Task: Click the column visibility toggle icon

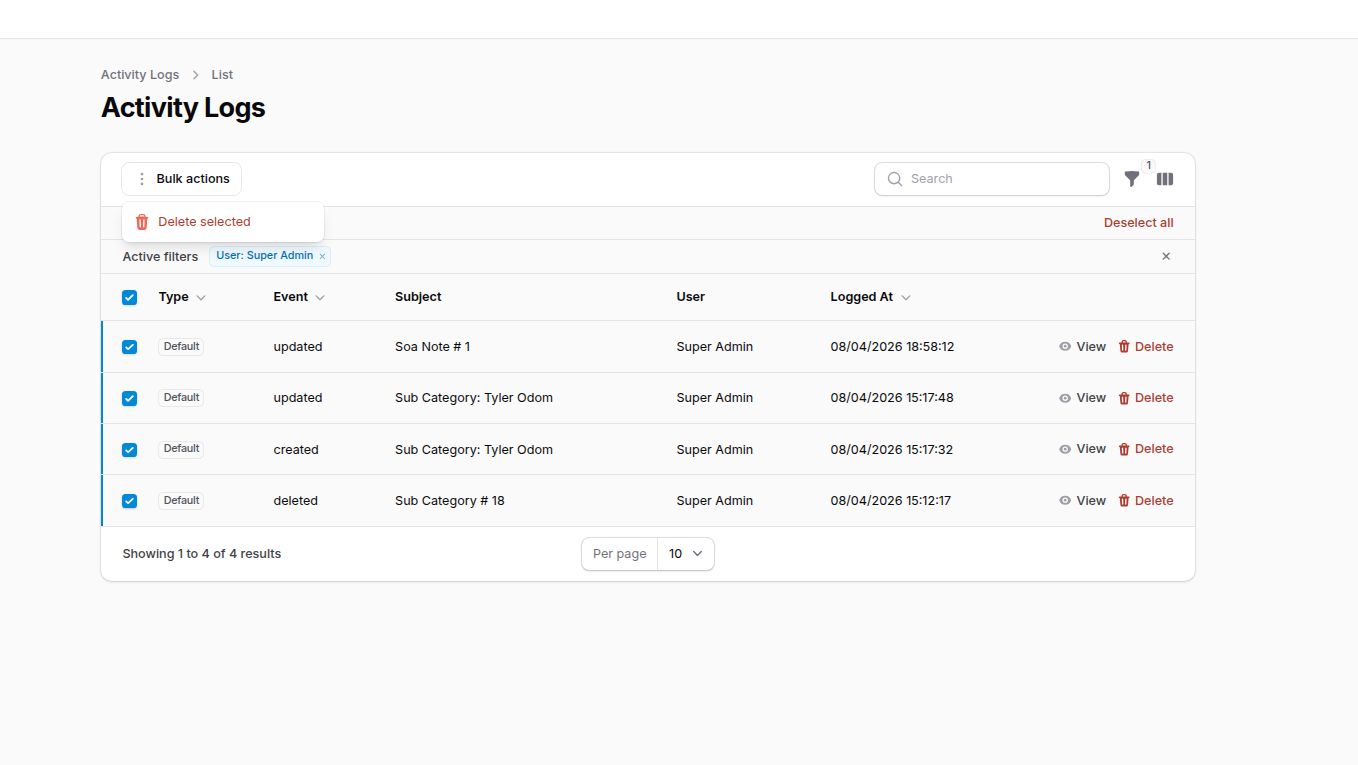Action: click(1164, 178)
